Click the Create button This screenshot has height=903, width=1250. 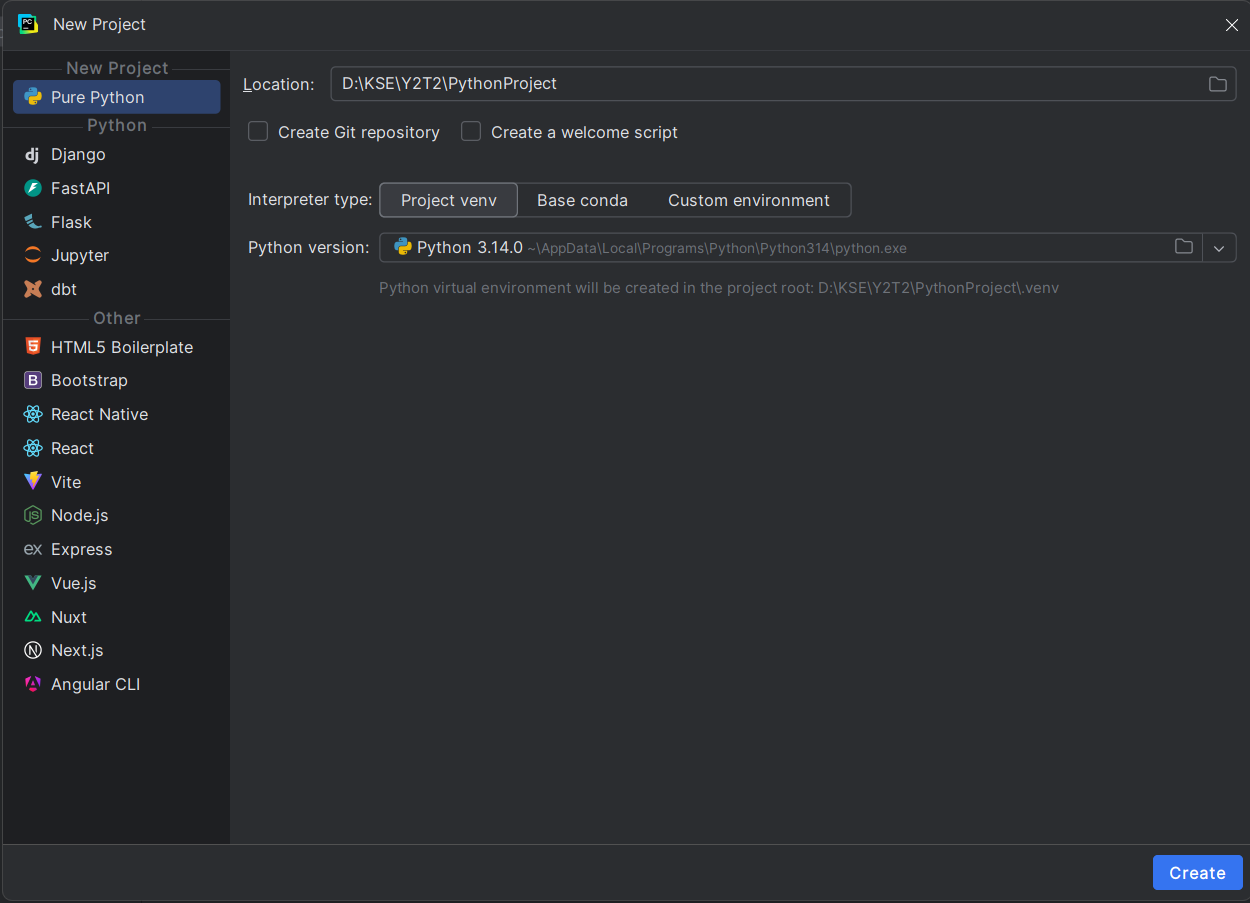click(x=1197, y=872)
